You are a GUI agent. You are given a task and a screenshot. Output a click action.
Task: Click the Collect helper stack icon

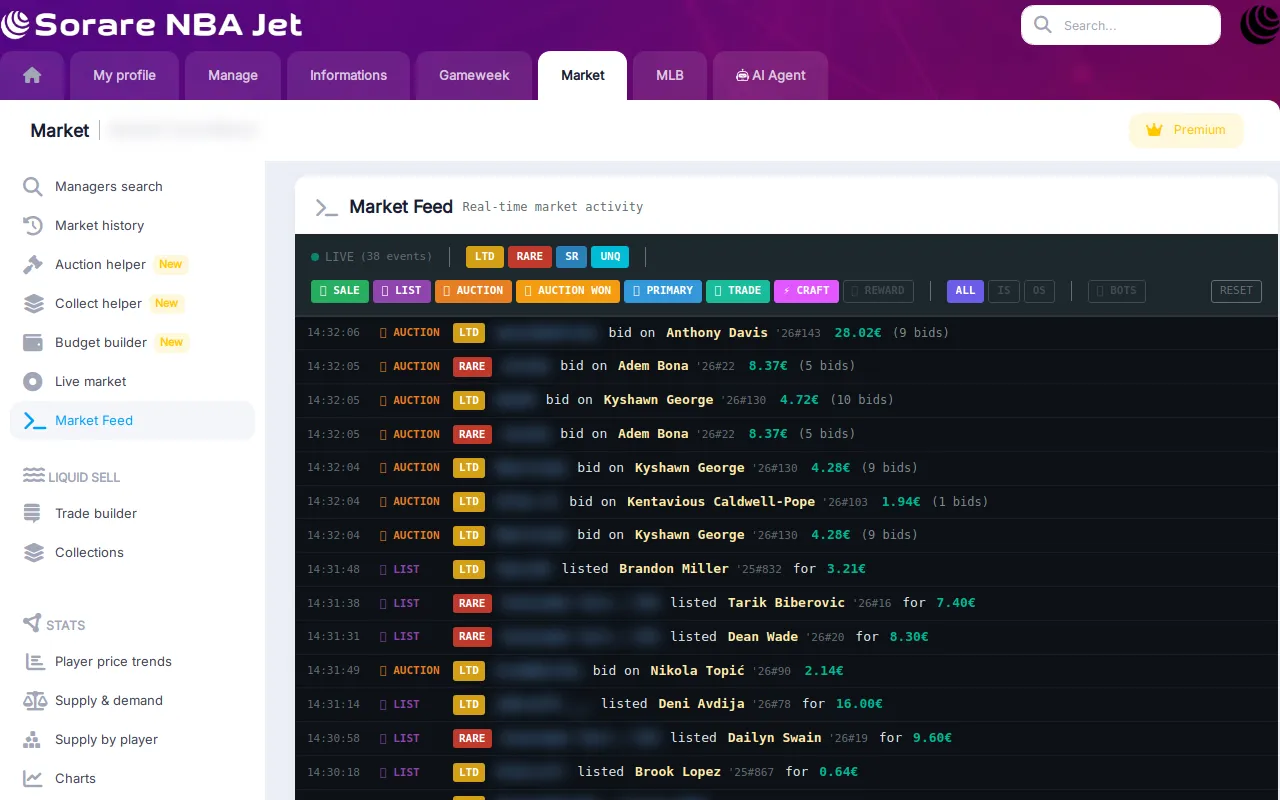(33, 304)
